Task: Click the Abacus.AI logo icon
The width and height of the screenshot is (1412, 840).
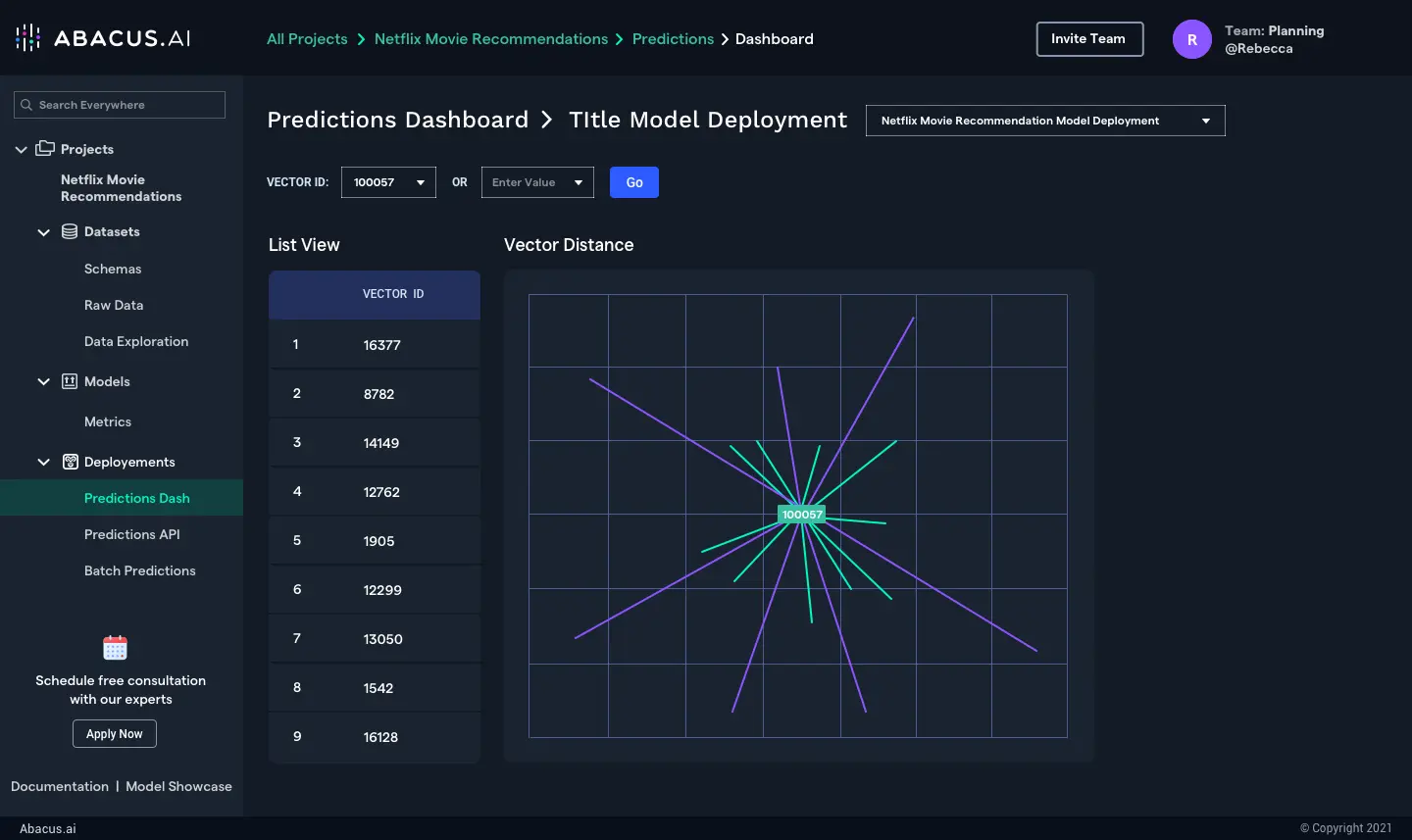Action: 28,38
